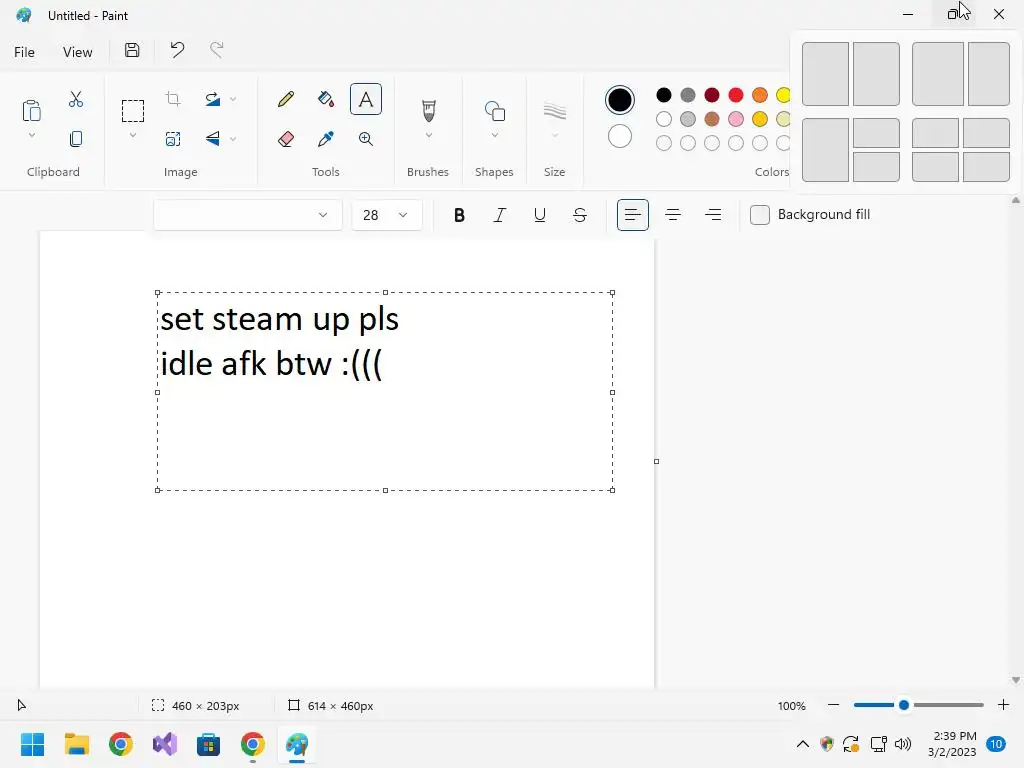This screenshot has height=768, width=1024.
Task: Open File Explorer from the taskbar
Action: [76, 744]
